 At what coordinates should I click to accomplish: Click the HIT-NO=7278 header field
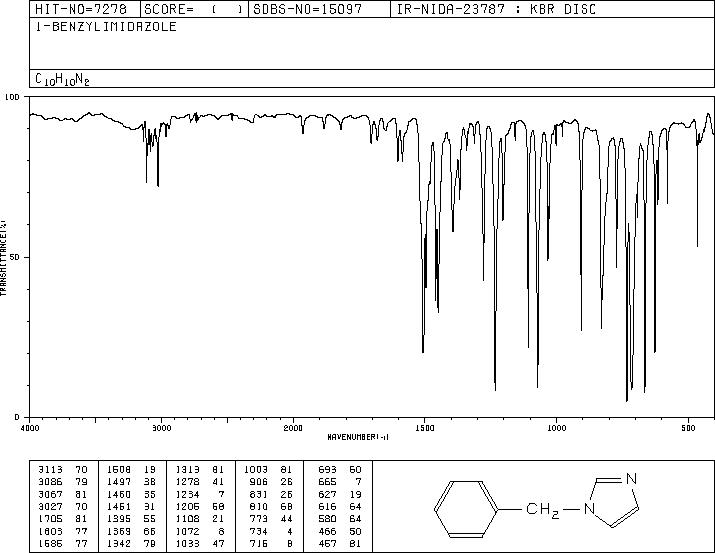[85, 9]
